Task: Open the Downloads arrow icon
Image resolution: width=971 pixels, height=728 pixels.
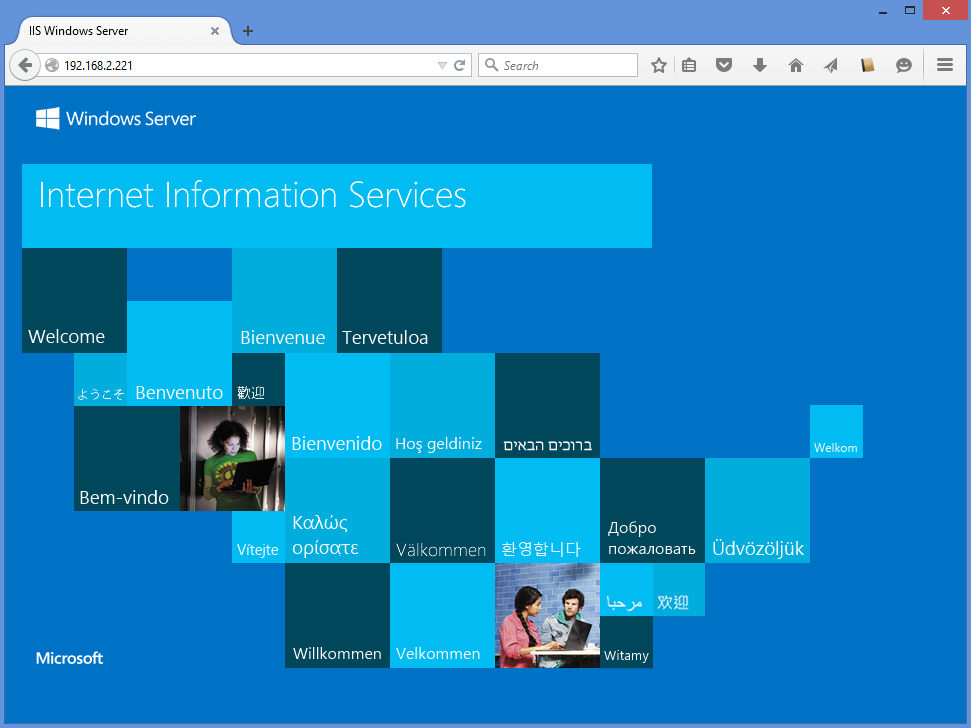Action: pyautogui.click(x=759, y=65)
